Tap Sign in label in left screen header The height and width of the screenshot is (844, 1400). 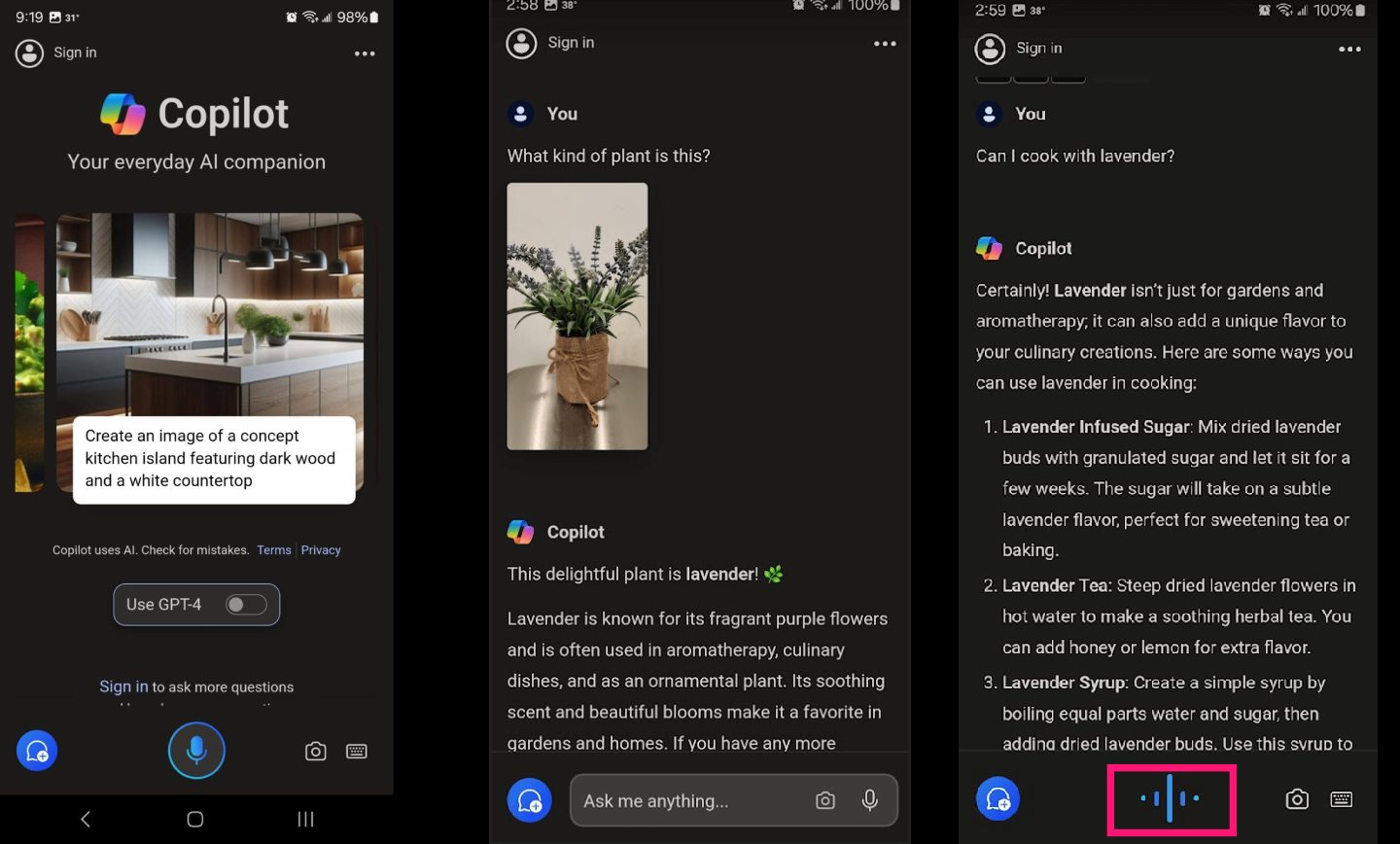[x=75, y=53]
